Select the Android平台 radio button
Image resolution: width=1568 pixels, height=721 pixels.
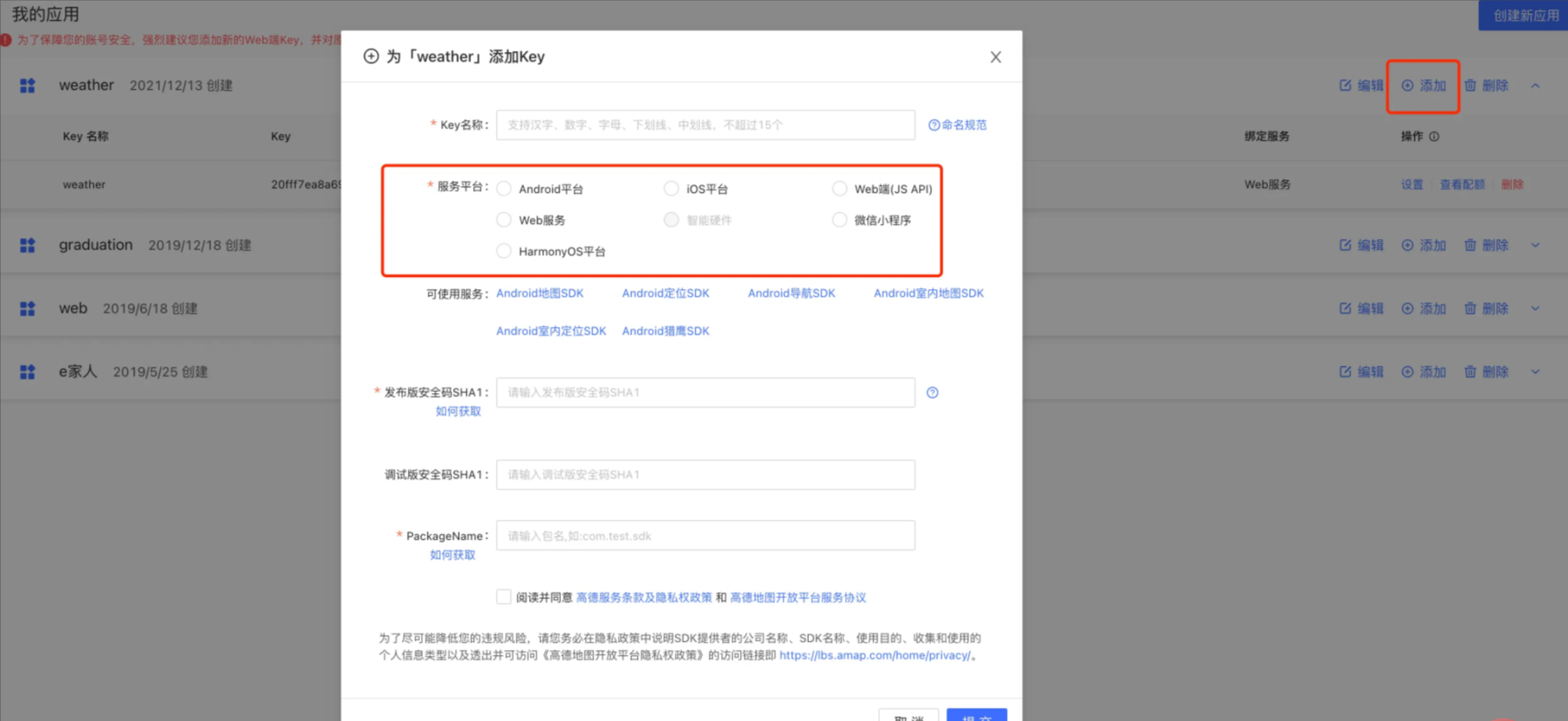504,189
